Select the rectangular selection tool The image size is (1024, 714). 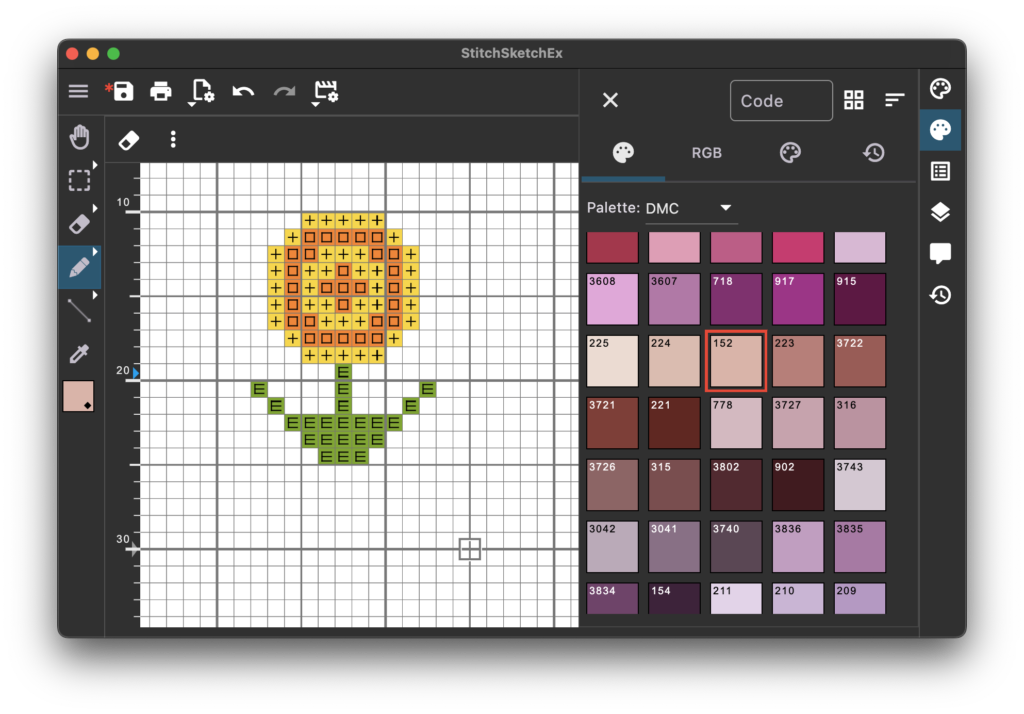[79, 180]
